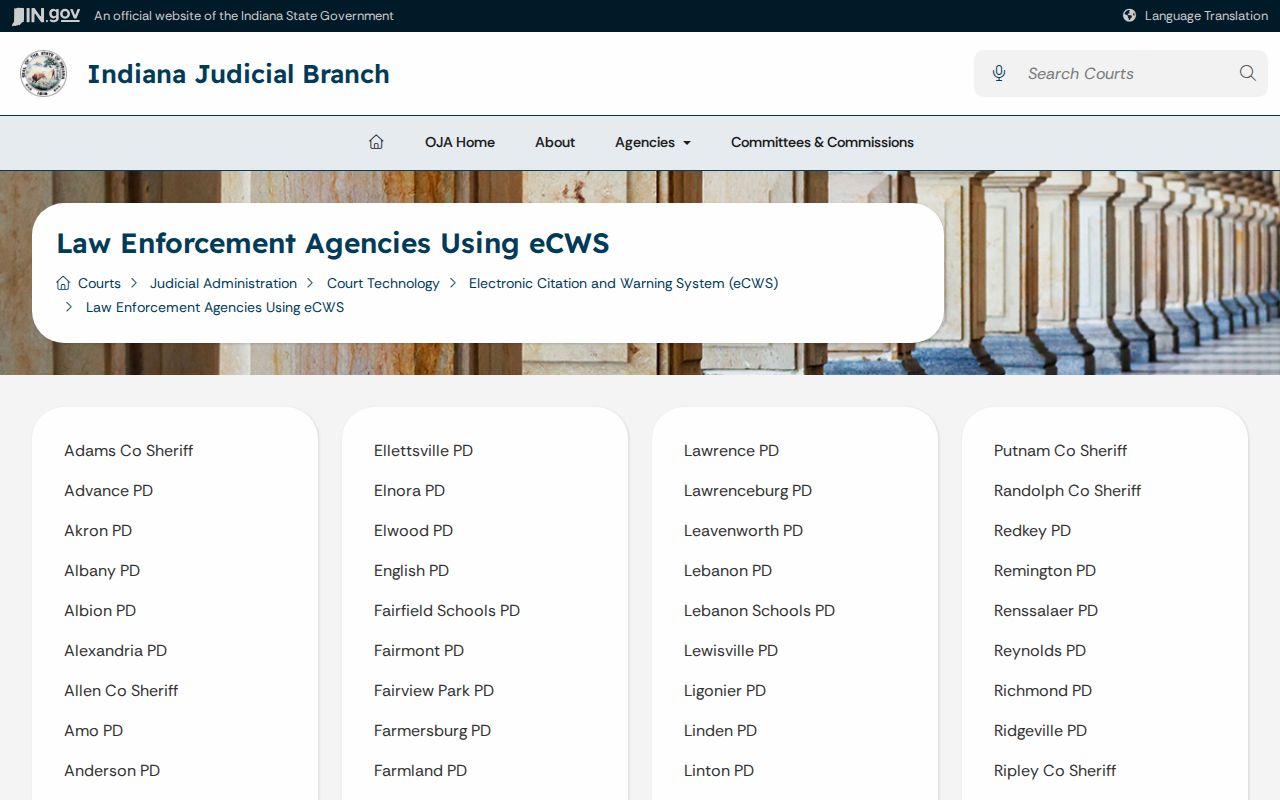Expand the Agencies dropdown menu
Screen dimensions: 1280x800
point(653,142)
